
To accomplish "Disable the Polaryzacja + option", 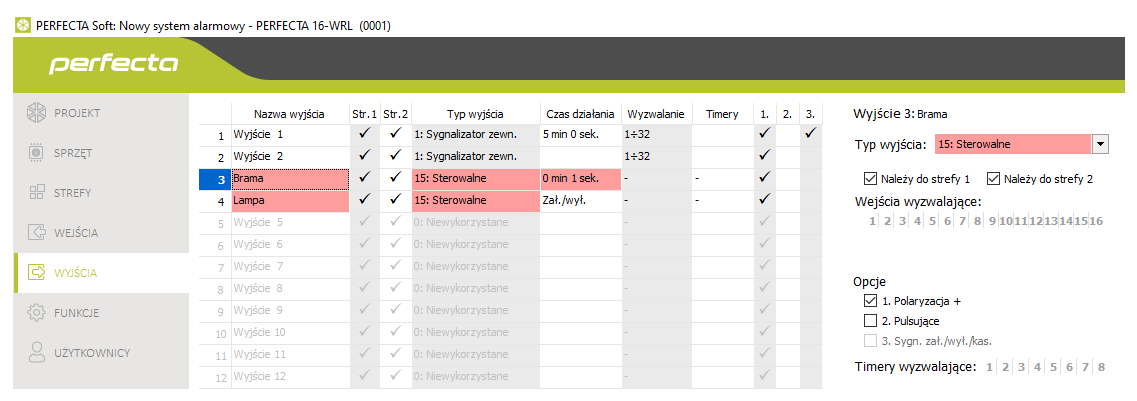I will click(x=870, y=301).
